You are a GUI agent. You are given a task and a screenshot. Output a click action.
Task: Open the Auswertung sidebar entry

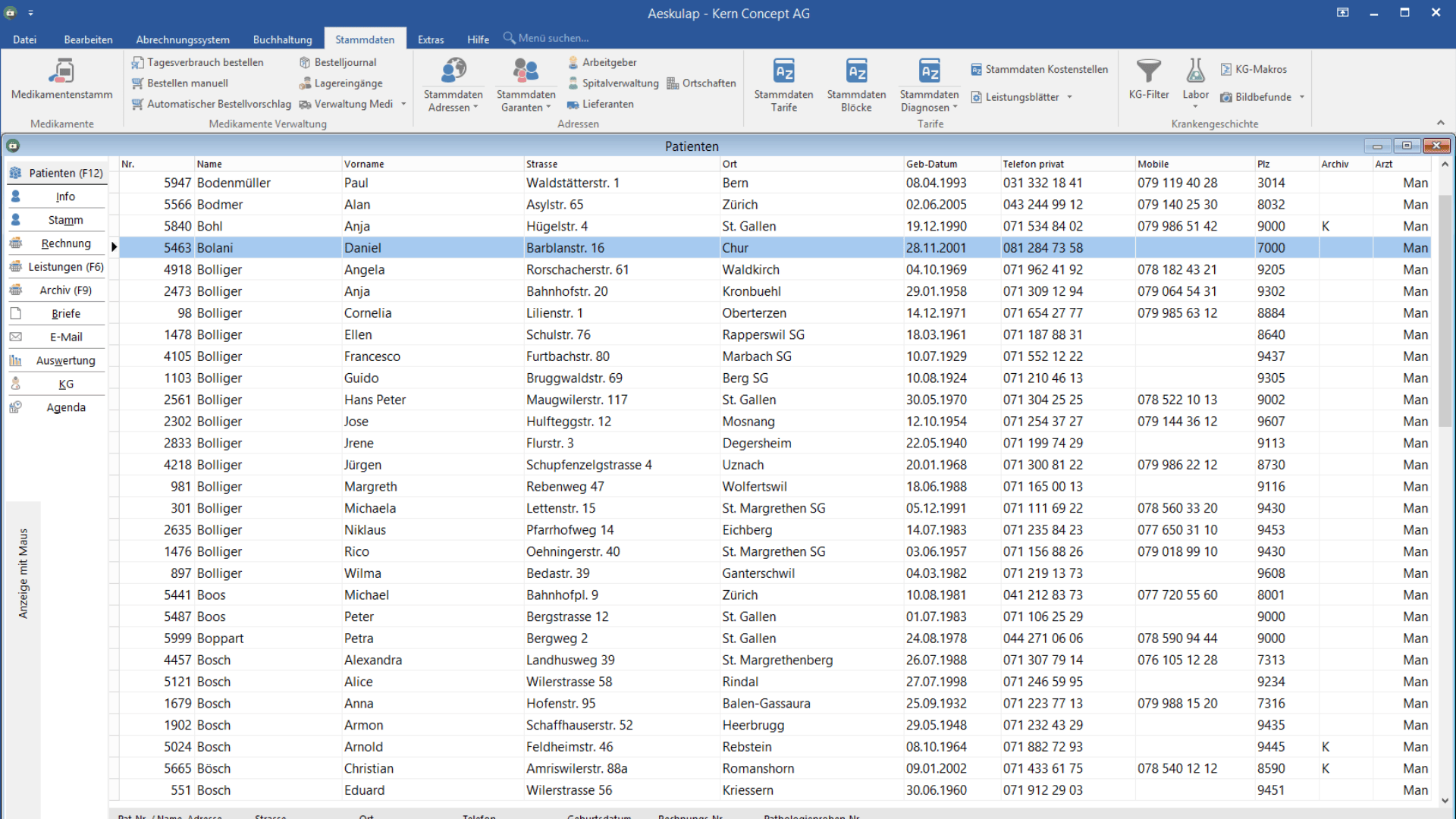click(x=66, y=360)
